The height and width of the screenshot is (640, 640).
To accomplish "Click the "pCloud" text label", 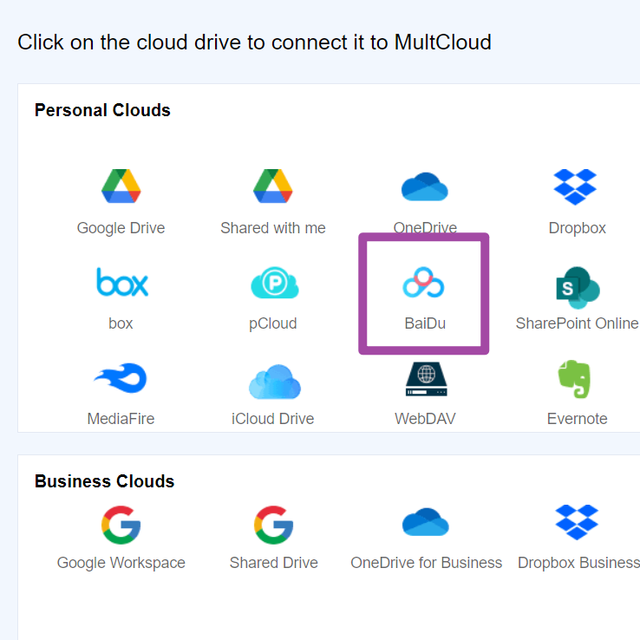I will pos(273,324).
